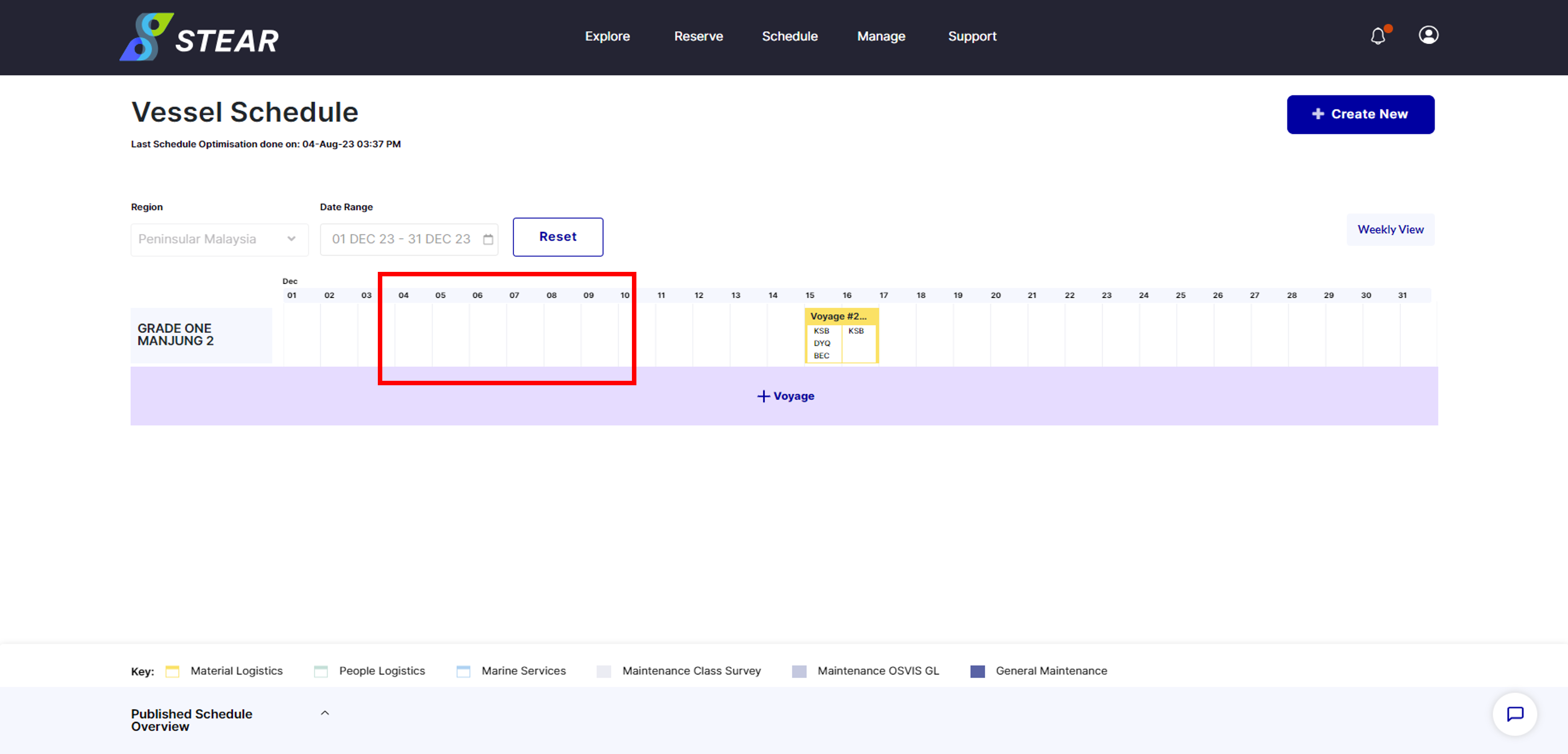This screenshot has height=754, width=1568.
Task: Click day 01 in the timeline header
Action: point(292,295)
